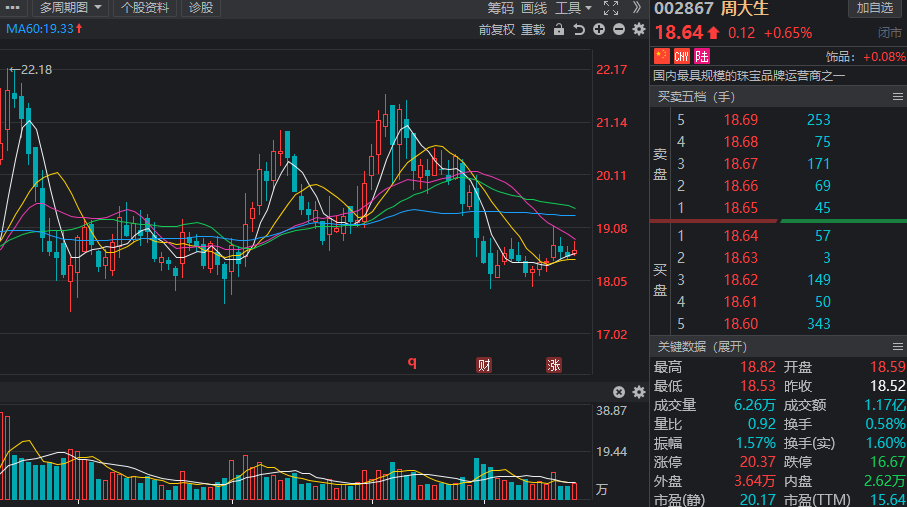Expand the 工具 tools dropdown
The image size is (907, 507).
click(574, 8)
